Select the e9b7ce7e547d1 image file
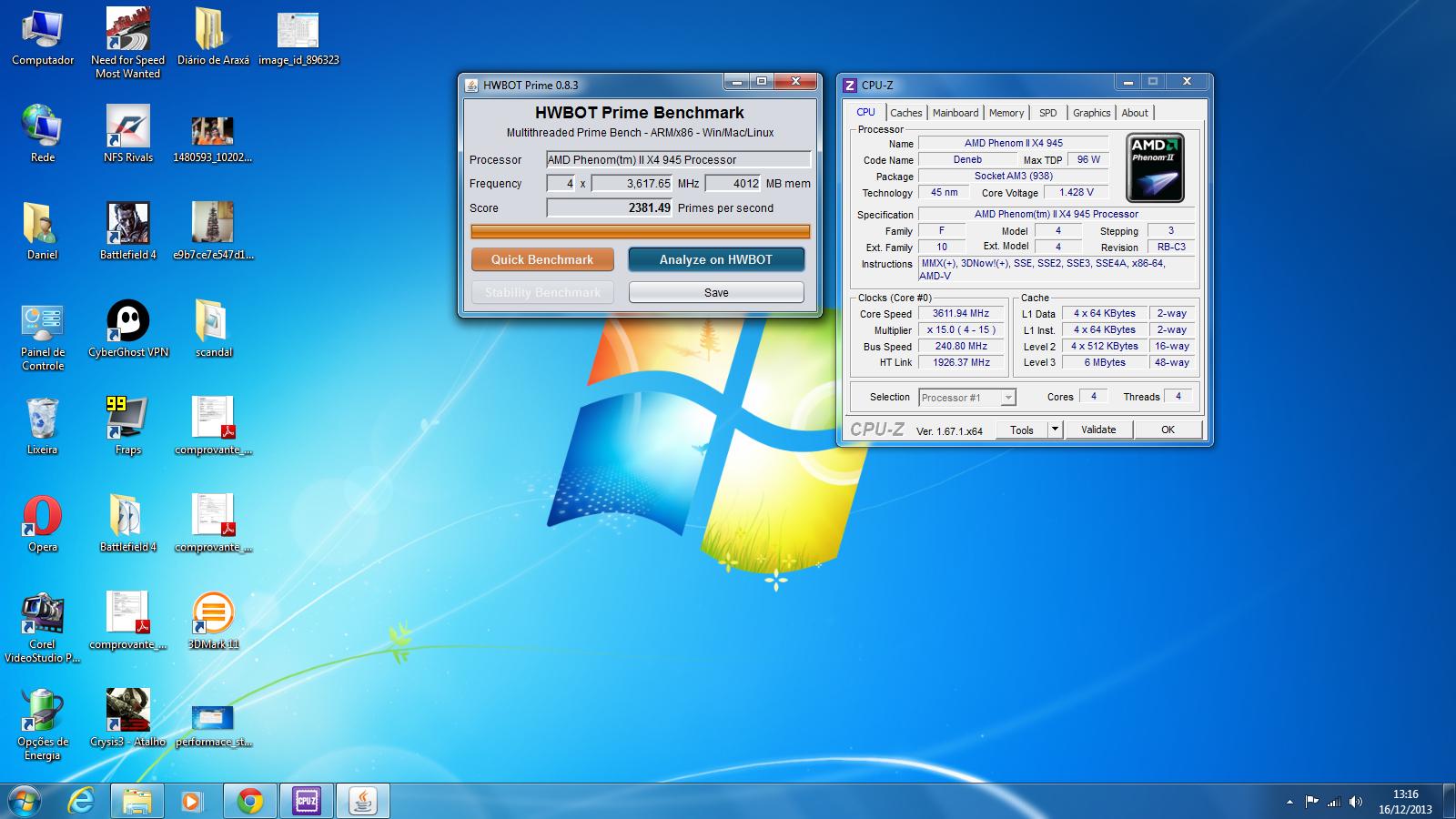This screenshot has width=1456, height=819. point(213,231)
